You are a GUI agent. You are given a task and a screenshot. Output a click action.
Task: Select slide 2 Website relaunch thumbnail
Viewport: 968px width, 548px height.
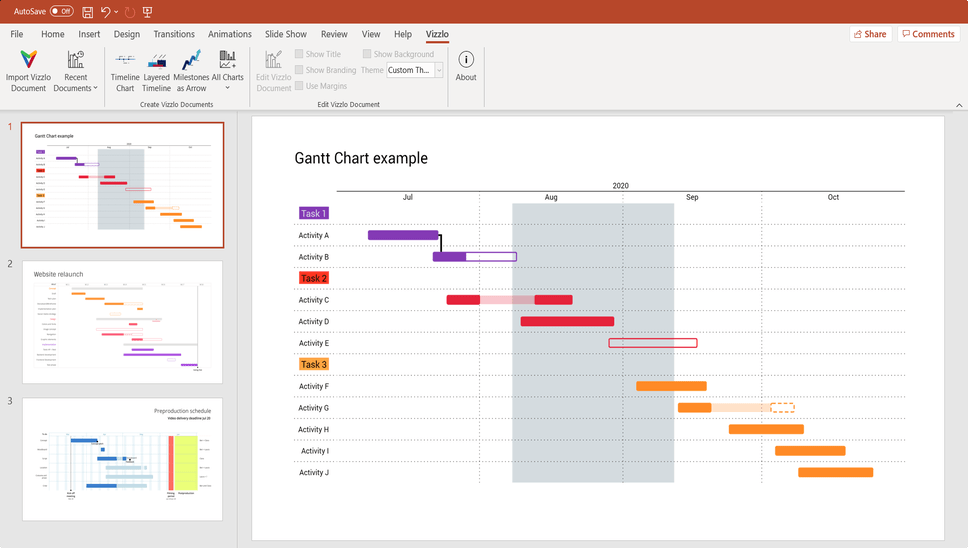(x=122, y=322)
